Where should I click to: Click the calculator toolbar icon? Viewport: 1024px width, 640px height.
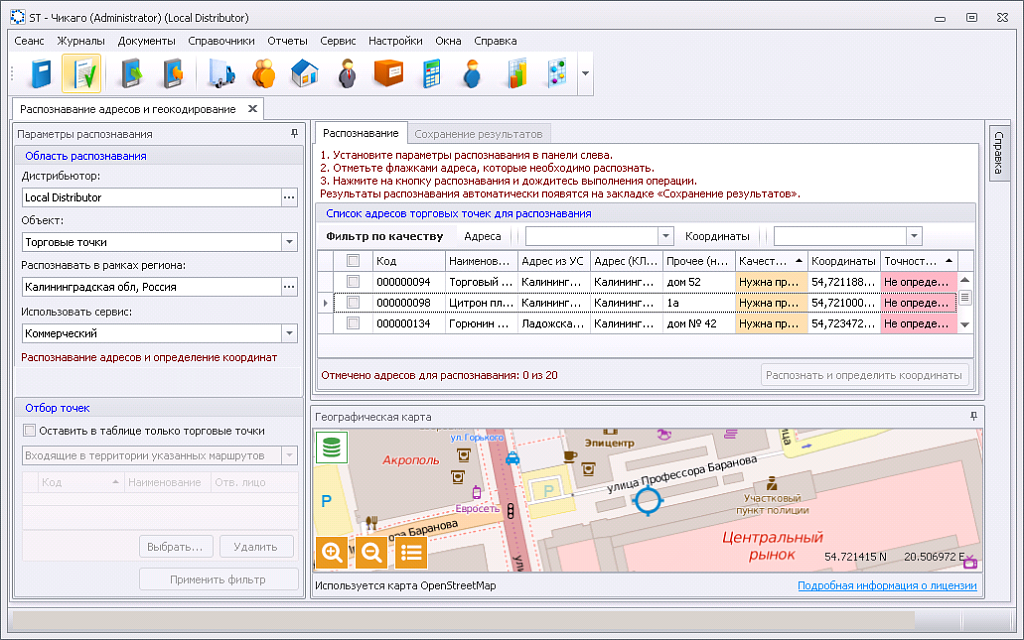[430, 73]
